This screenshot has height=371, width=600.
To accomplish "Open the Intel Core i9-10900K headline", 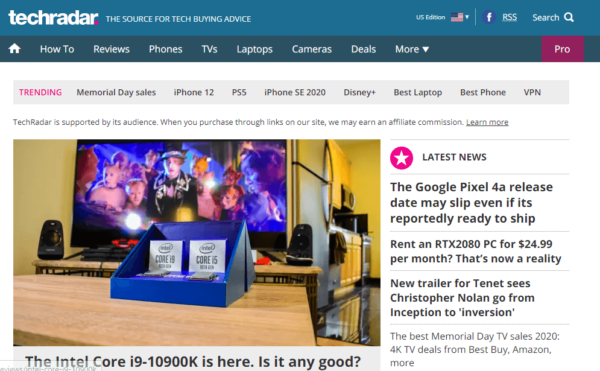I will click(x=193, y=361).
